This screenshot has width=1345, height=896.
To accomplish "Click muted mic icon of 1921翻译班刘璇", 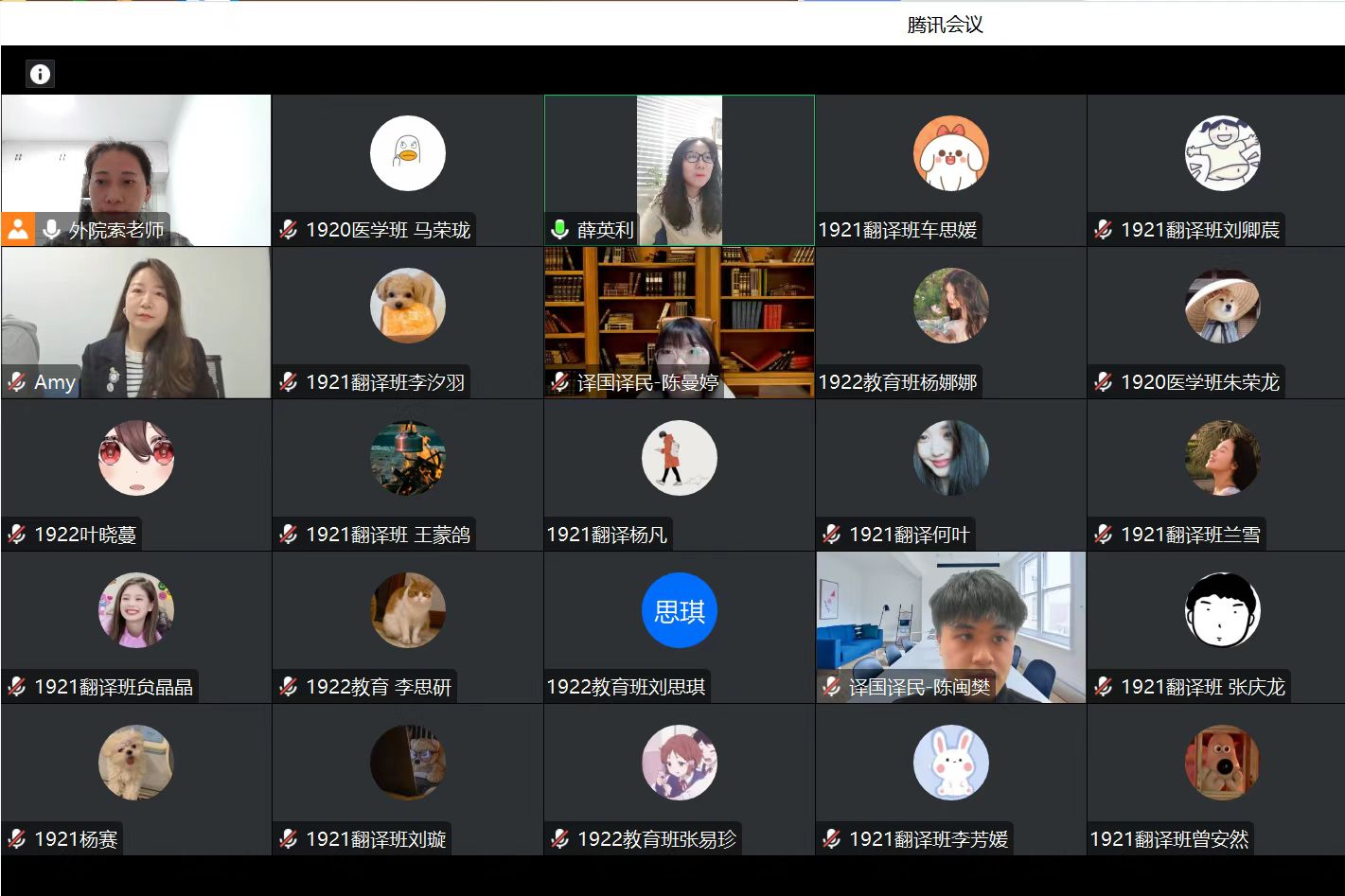I will coord(289,838).
